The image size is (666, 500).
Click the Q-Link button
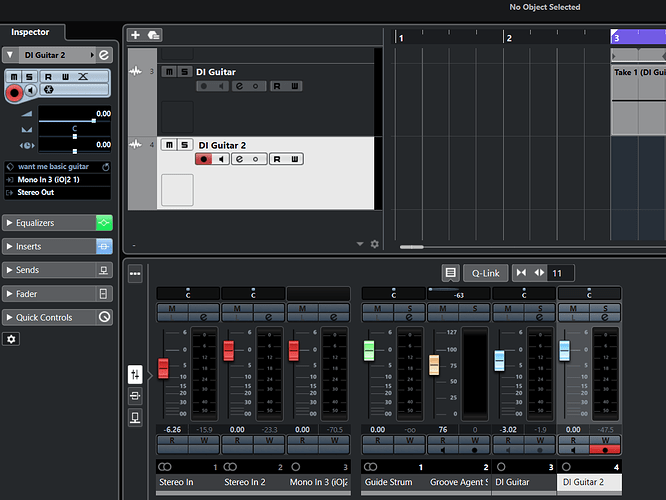point(485,273)
